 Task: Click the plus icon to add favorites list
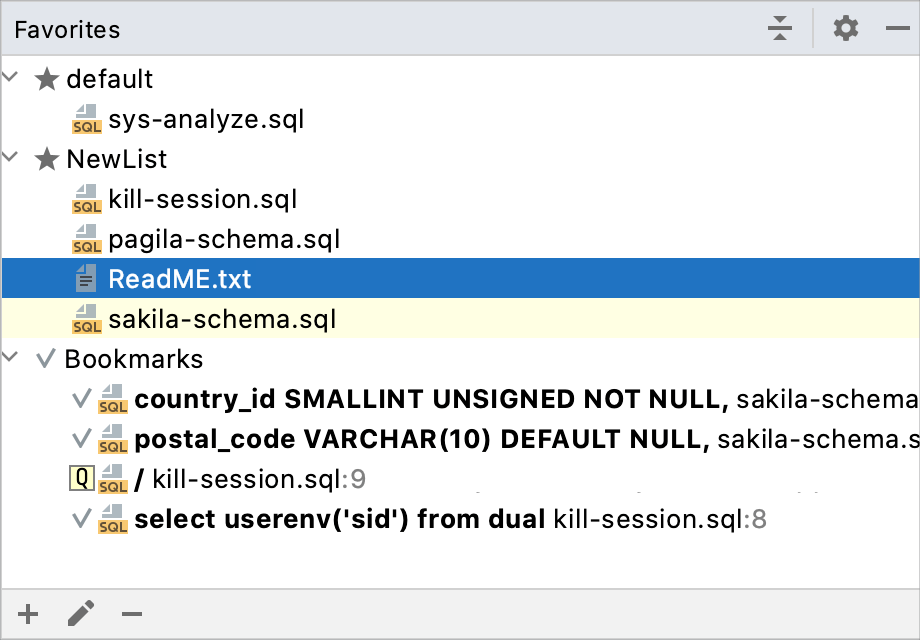click(29, 614)
